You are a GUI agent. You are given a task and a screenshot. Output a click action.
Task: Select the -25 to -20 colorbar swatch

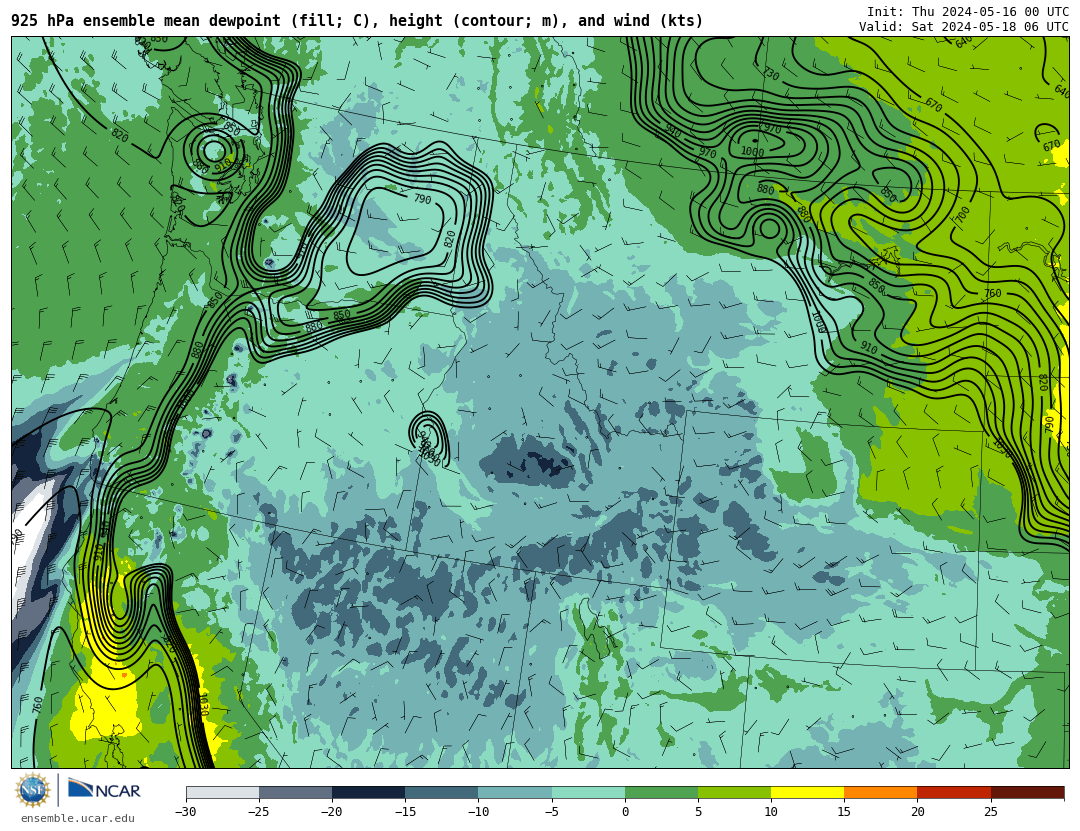(x=295, y=792)
